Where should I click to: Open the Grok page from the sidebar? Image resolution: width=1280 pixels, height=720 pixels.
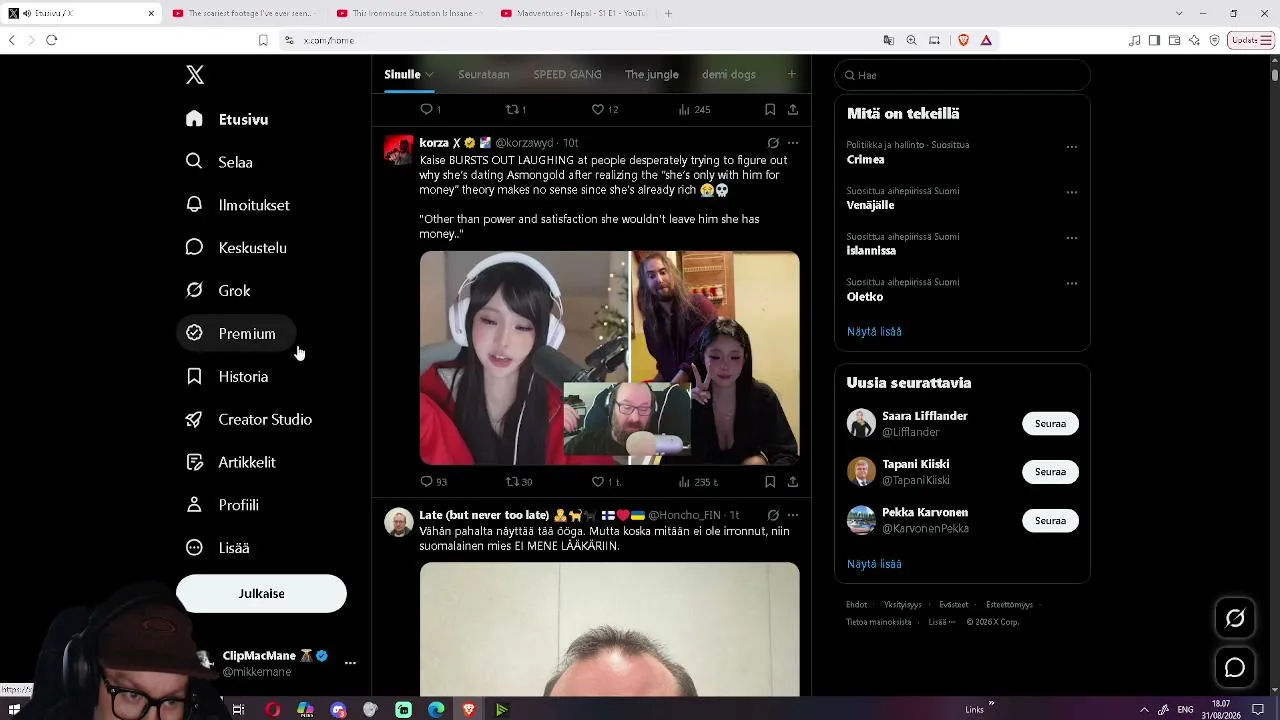pos(219,291)
